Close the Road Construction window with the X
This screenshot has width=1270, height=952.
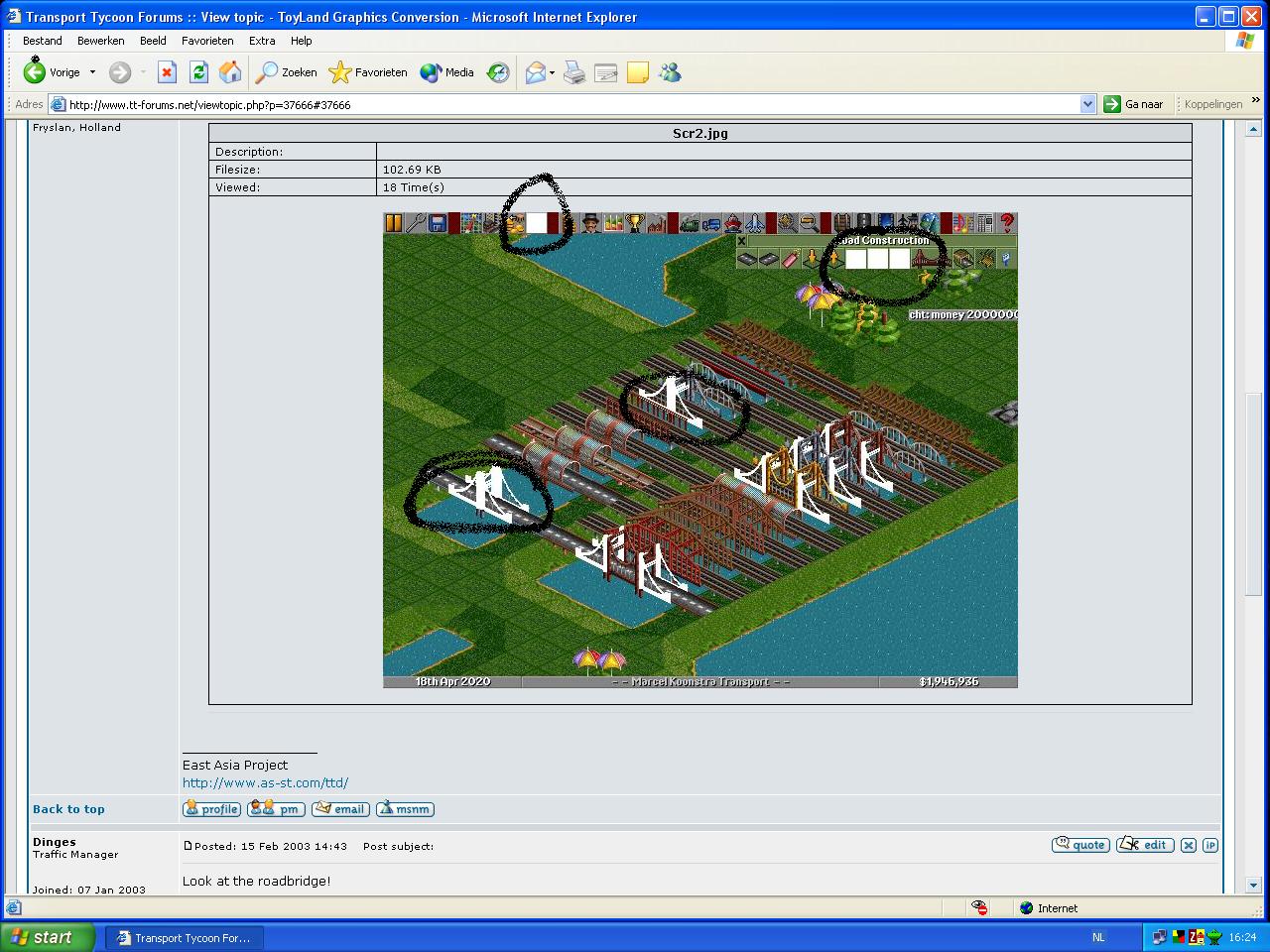[741, 241]
